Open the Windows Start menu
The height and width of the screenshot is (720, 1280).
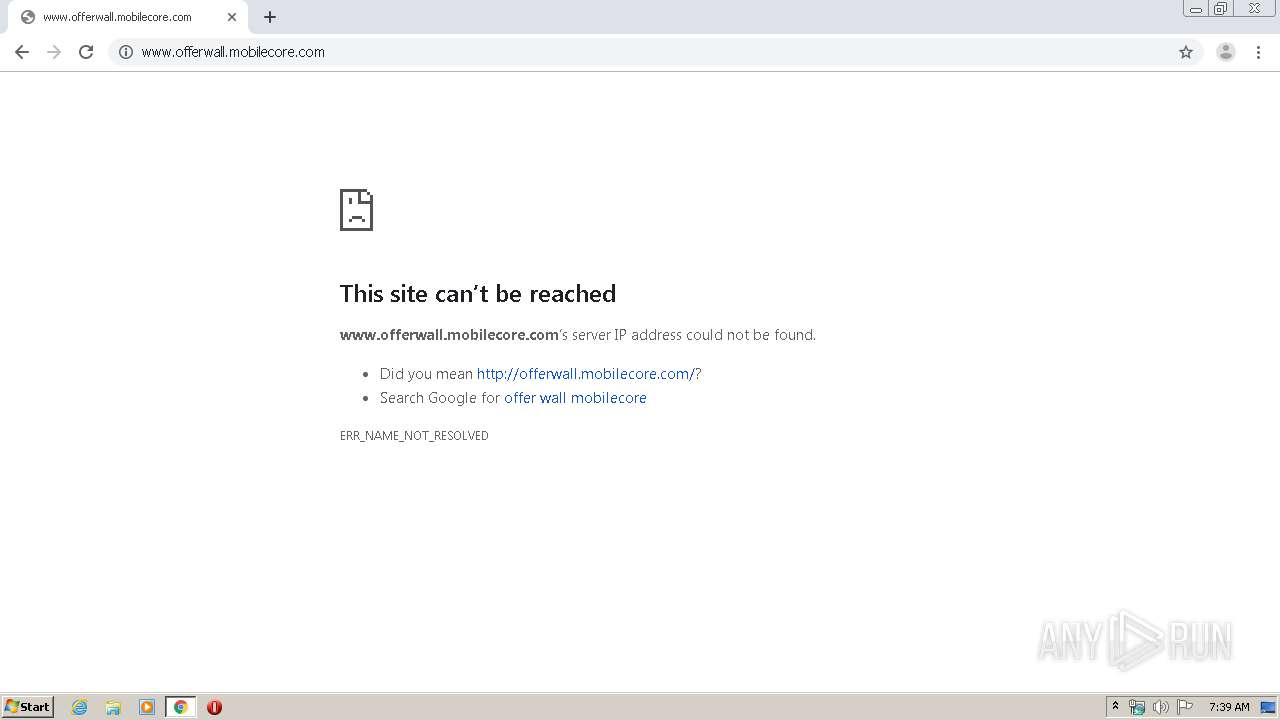28,707
